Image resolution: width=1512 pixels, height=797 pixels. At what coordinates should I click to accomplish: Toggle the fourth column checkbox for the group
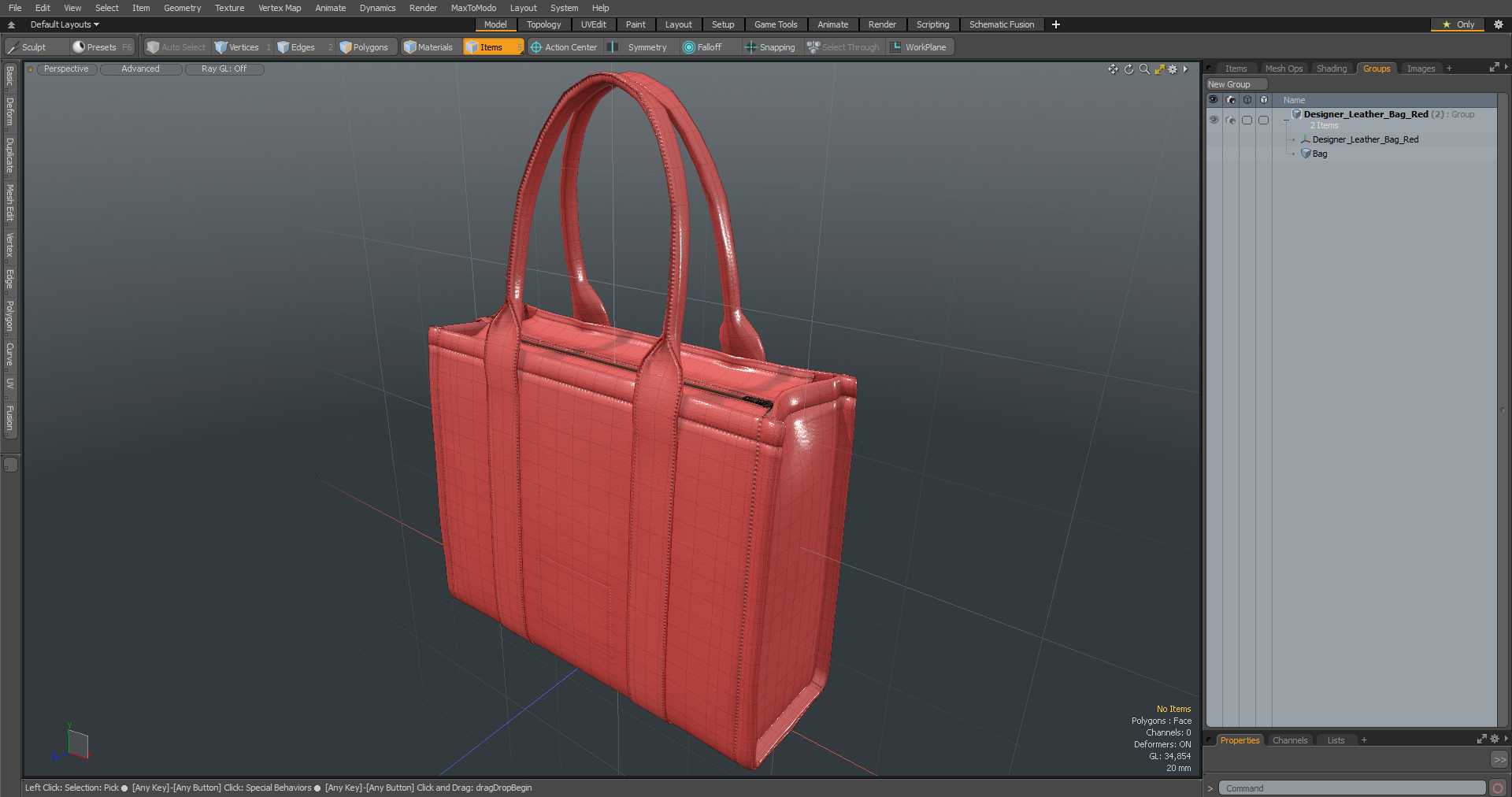tap(1263, 120)
